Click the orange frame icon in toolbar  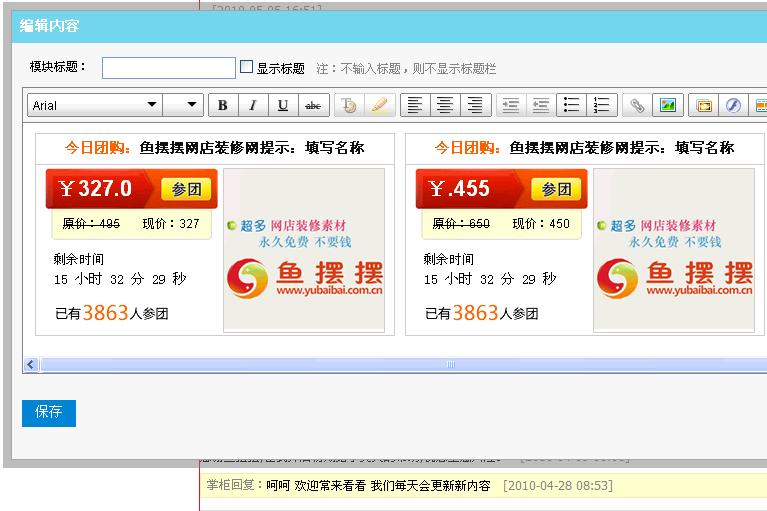point(703,105)
